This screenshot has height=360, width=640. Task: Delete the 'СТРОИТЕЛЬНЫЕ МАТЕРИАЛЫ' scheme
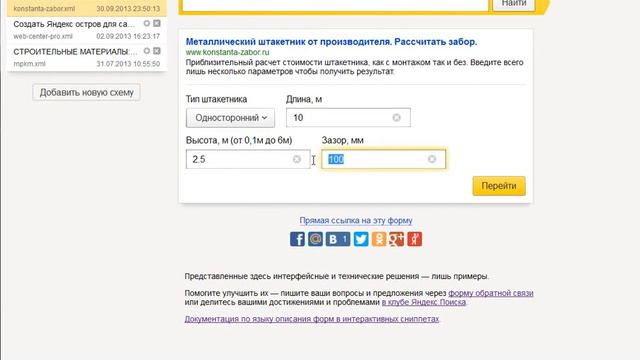pyautogui.click(x=157, y=51)
